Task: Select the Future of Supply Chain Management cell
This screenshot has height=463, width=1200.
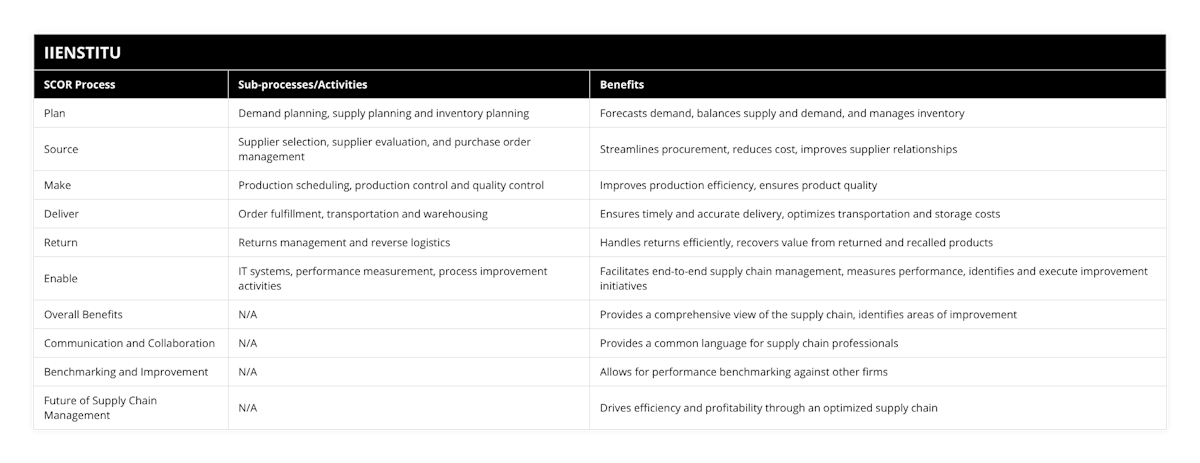Action: (100, 408)
